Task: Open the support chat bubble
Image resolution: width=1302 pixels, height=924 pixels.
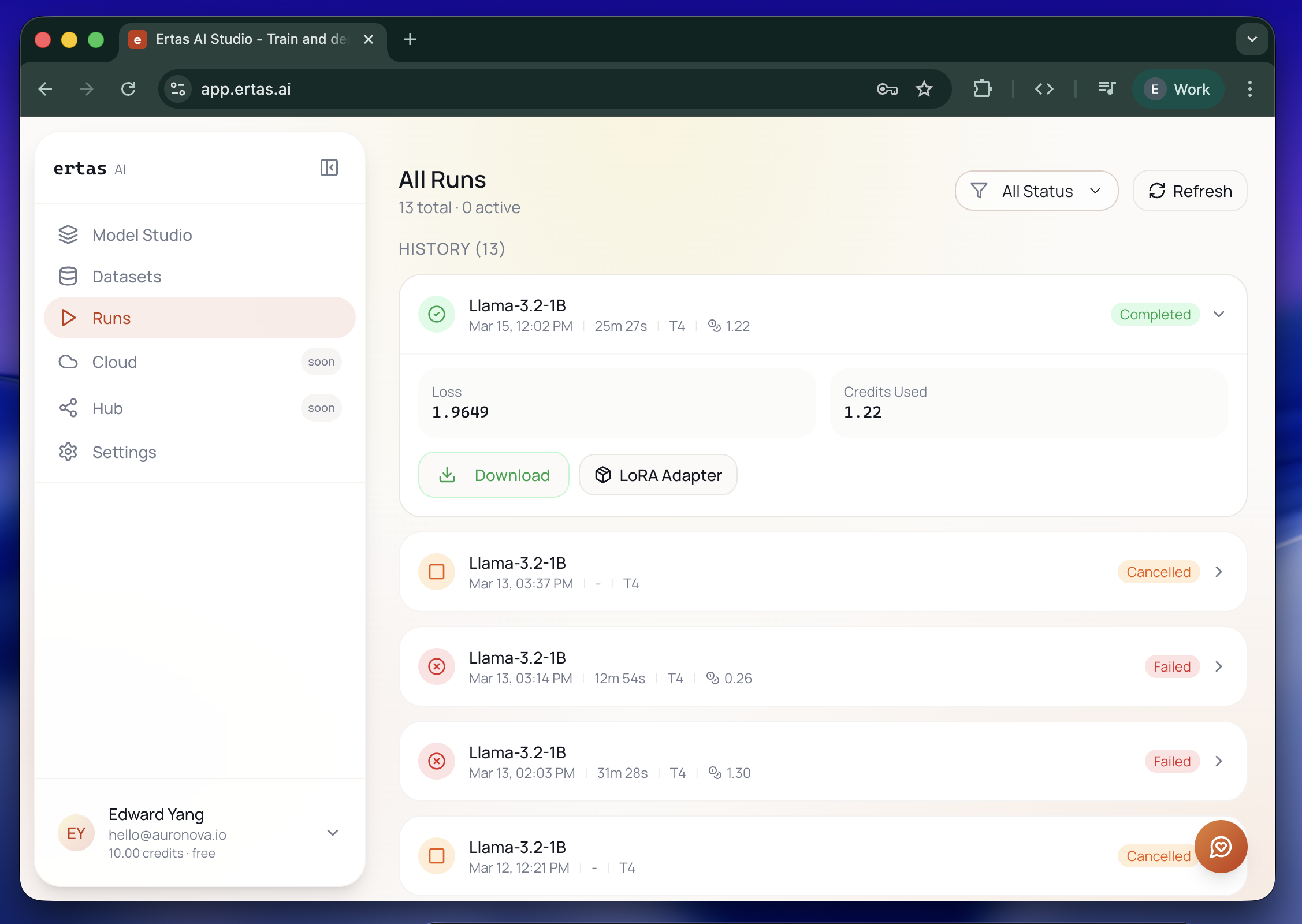Action: 1221,847
